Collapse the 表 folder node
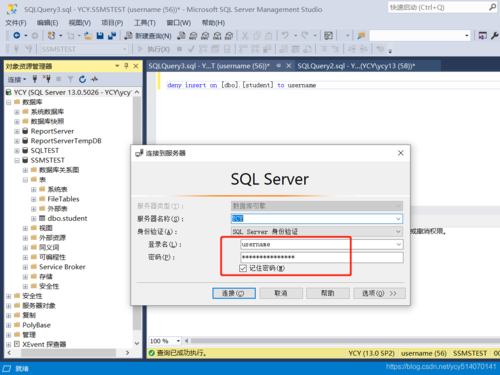Image resolution: width=500 pixels, height=375 pixels. (25, 180)
